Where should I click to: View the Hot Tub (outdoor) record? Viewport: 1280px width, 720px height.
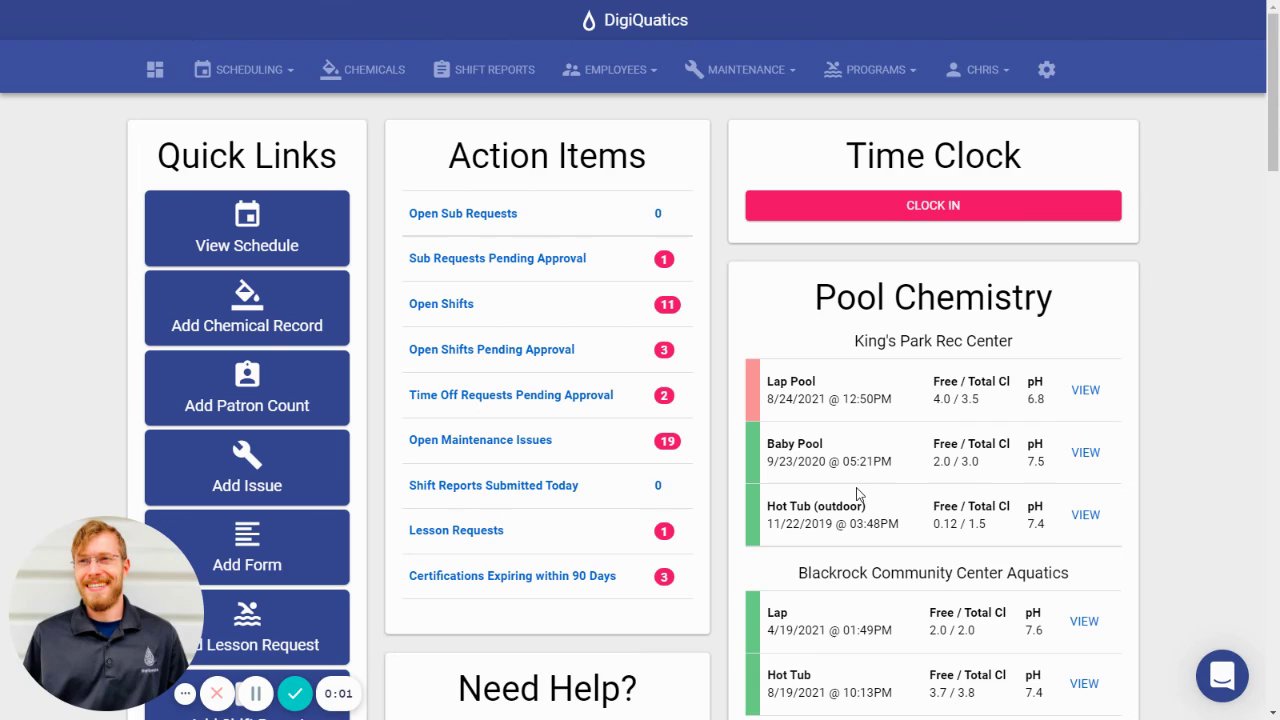(x=1085, y=514)
